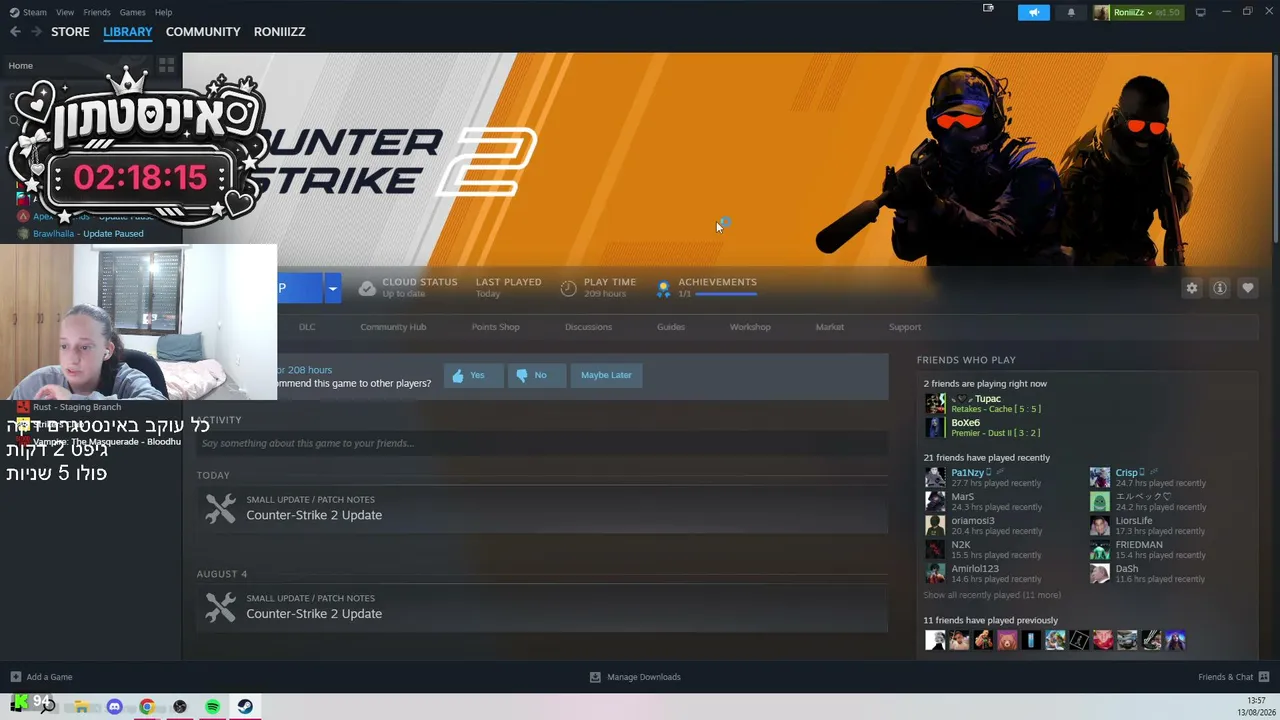Click friend DaSh's avatar thumbnail
Screen dimensions: 1280x720
(1100, 573)
